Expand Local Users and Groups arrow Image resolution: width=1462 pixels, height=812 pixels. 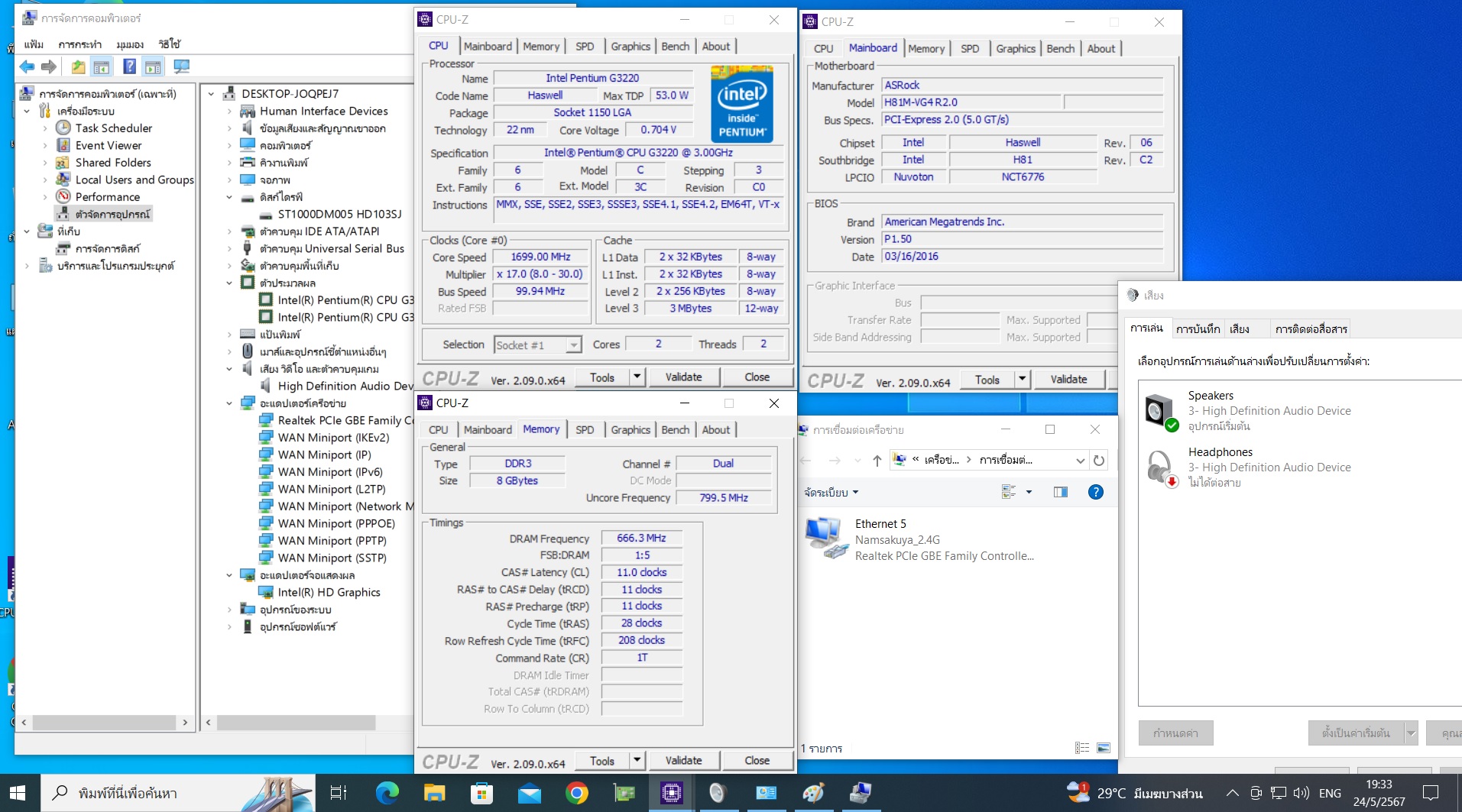coord(45,180)
